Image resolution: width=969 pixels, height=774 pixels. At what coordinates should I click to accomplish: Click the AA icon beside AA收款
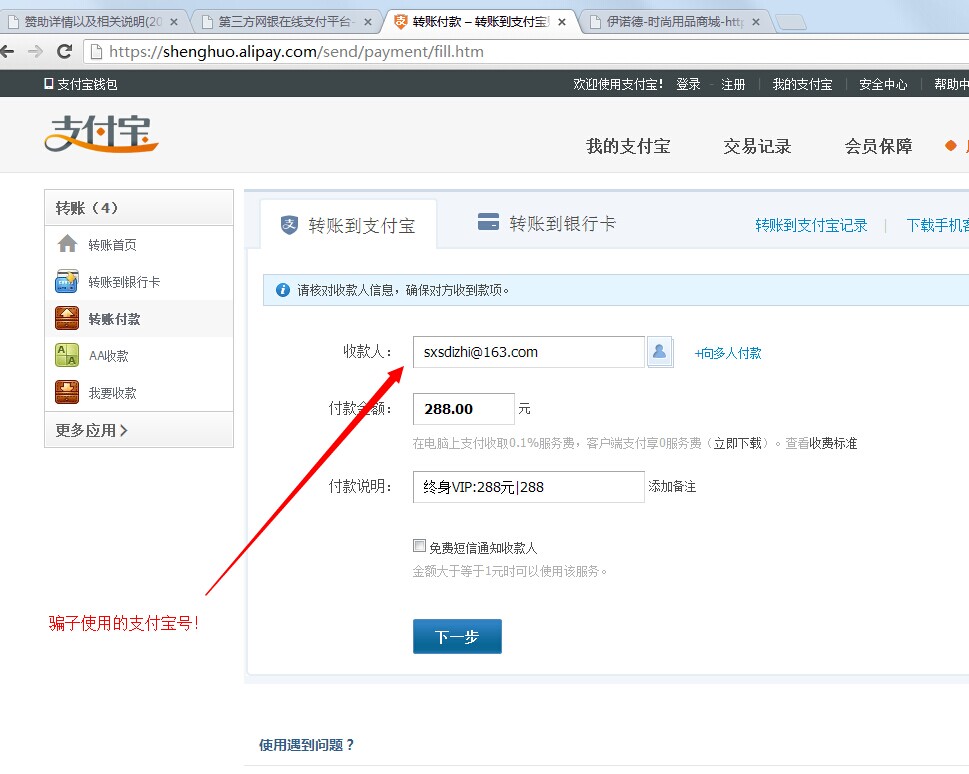[67, 355]
